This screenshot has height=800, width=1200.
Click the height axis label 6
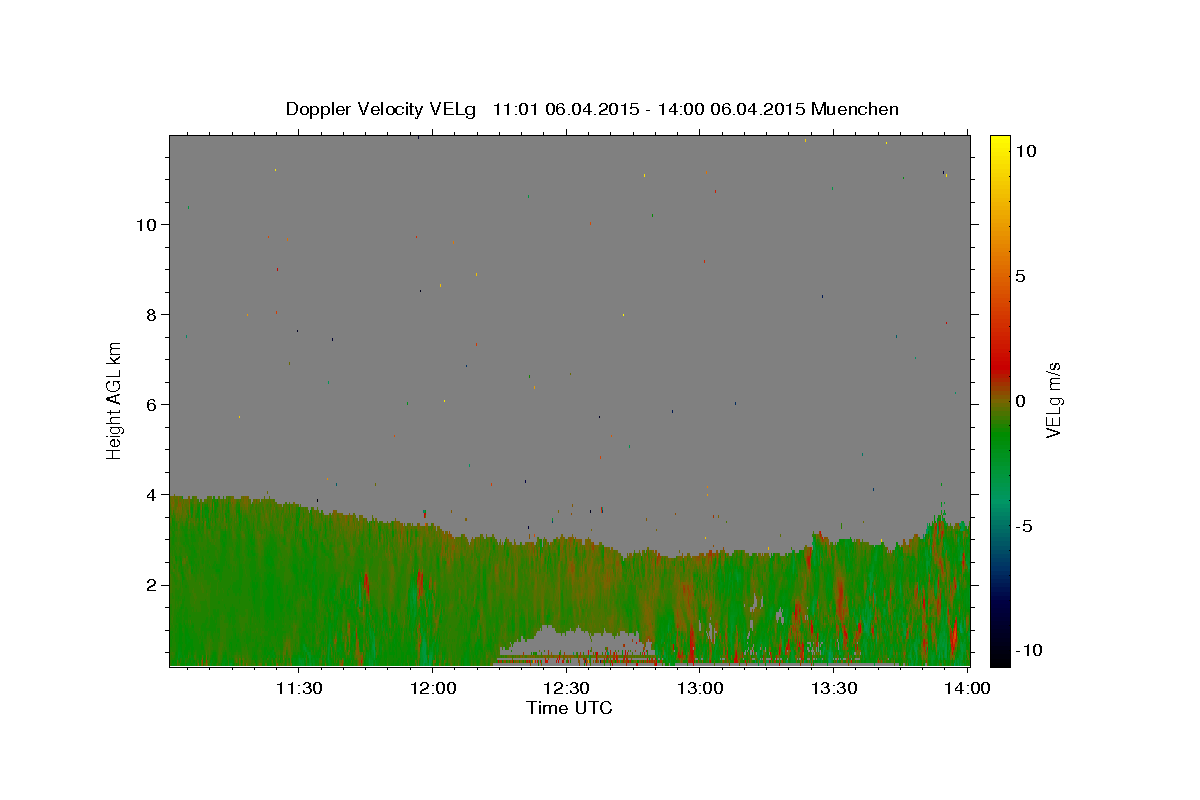[152, 405]
